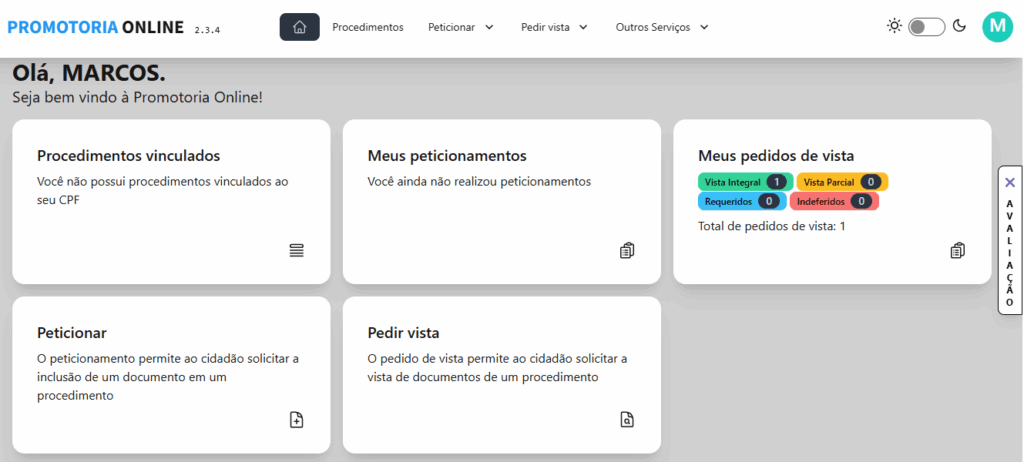Select the Requeridos blue badge

(x=741, y=201)
